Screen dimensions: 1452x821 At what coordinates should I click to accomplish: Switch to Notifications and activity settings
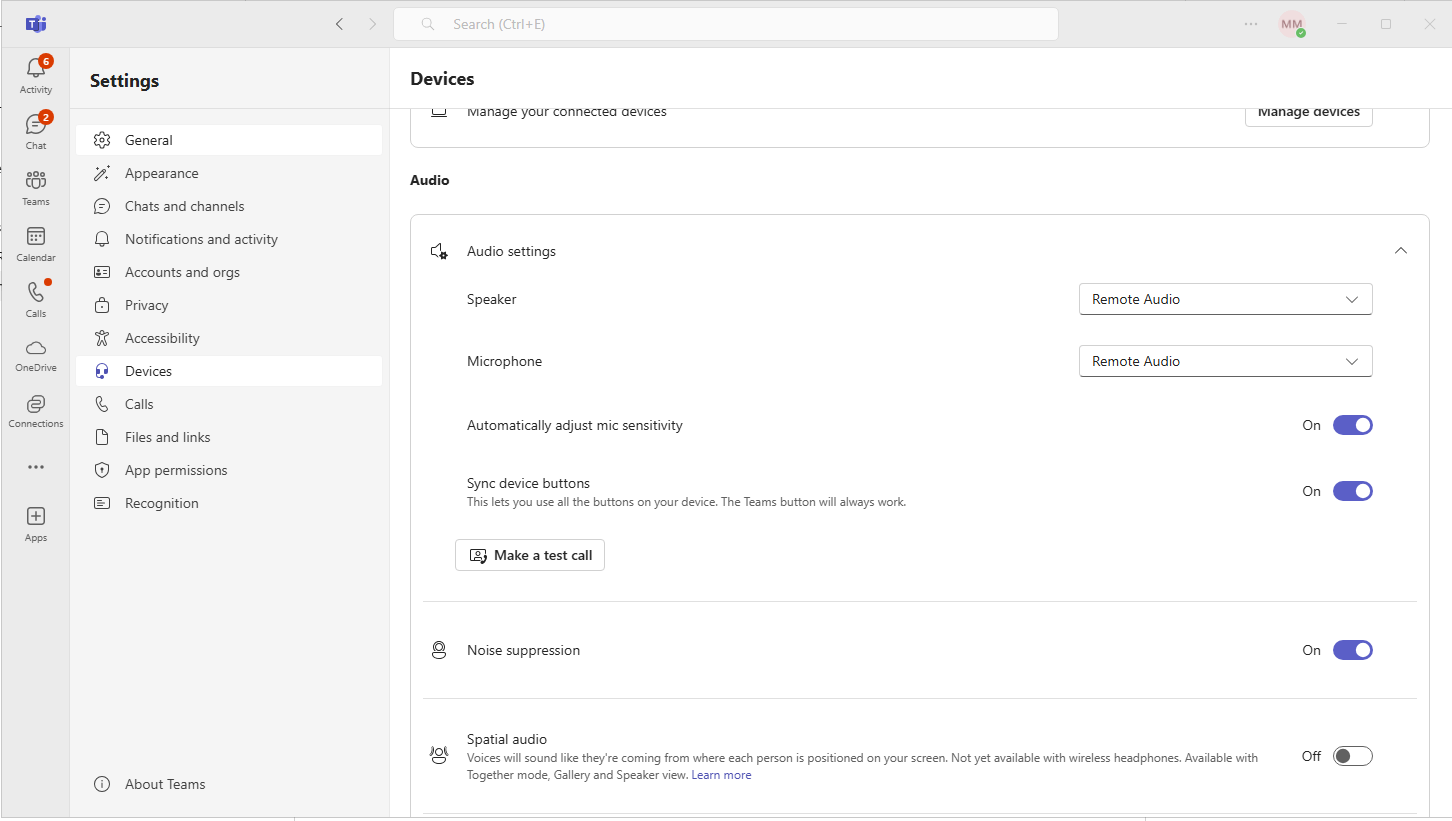[x=201, y=239]
